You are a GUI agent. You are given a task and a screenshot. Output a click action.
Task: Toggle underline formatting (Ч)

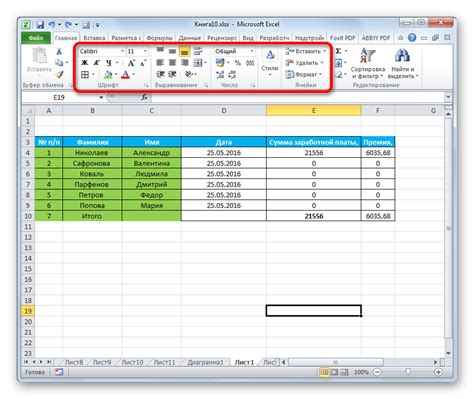(109, 63)
